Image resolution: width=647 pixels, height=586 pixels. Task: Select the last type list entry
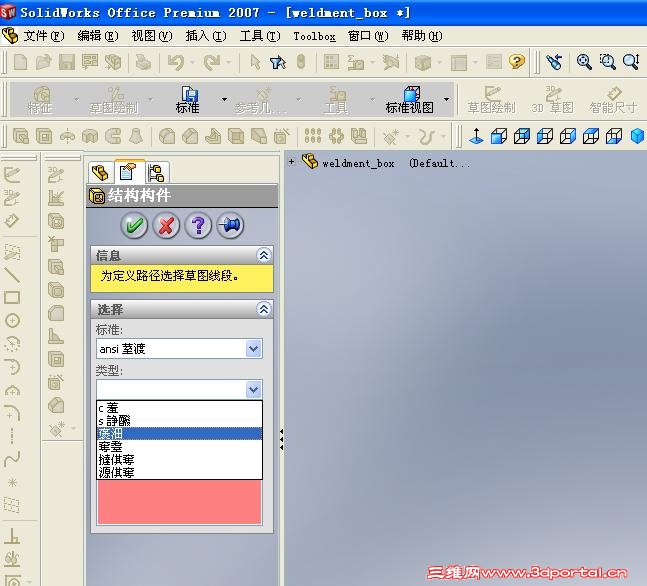(x=179, y=472)
